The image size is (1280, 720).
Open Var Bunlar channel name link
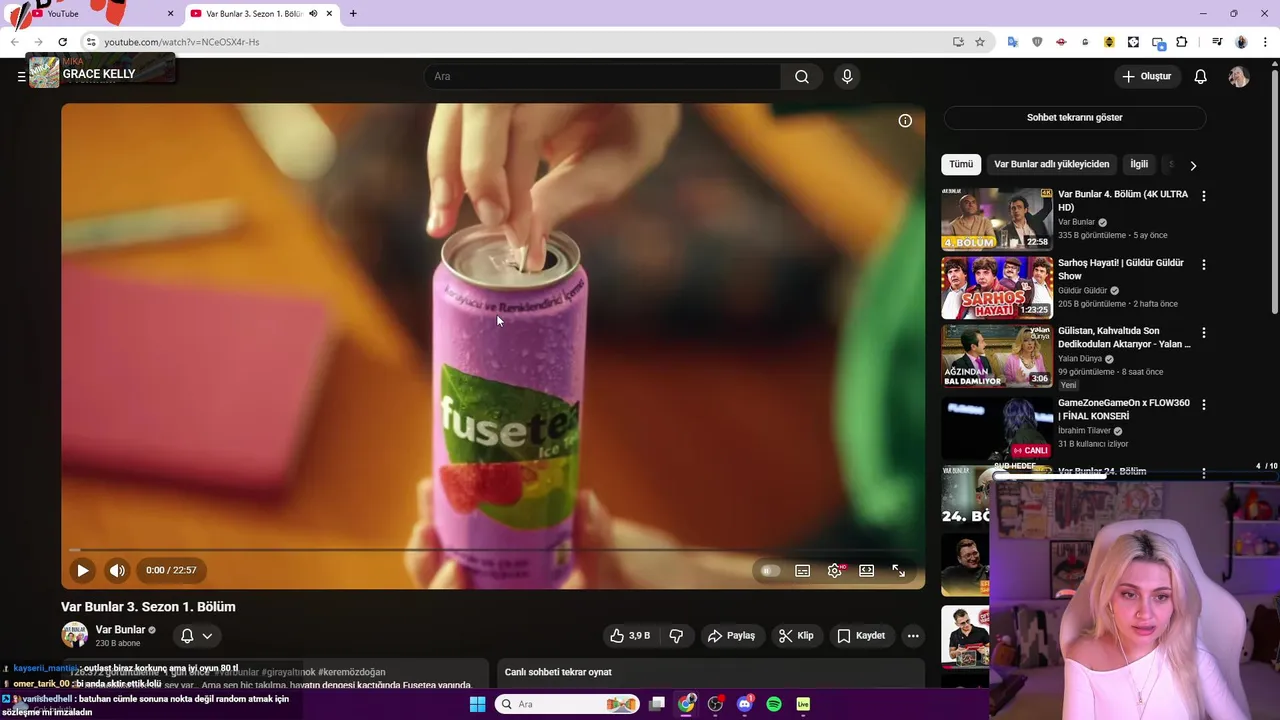click(x=120, y=630)
